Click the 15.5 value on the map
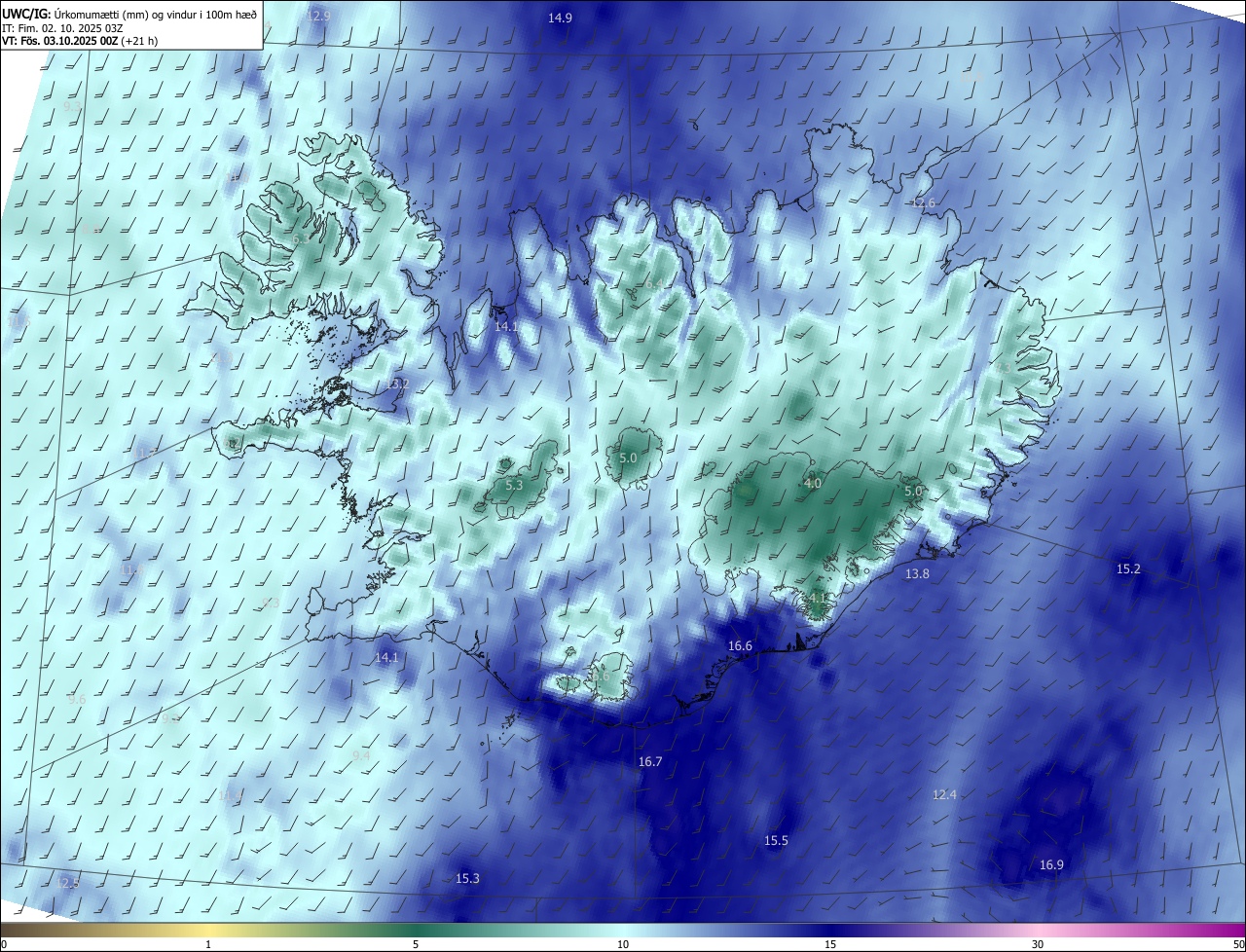Viewport: 1246px width, 952px height. click(776, 840)
